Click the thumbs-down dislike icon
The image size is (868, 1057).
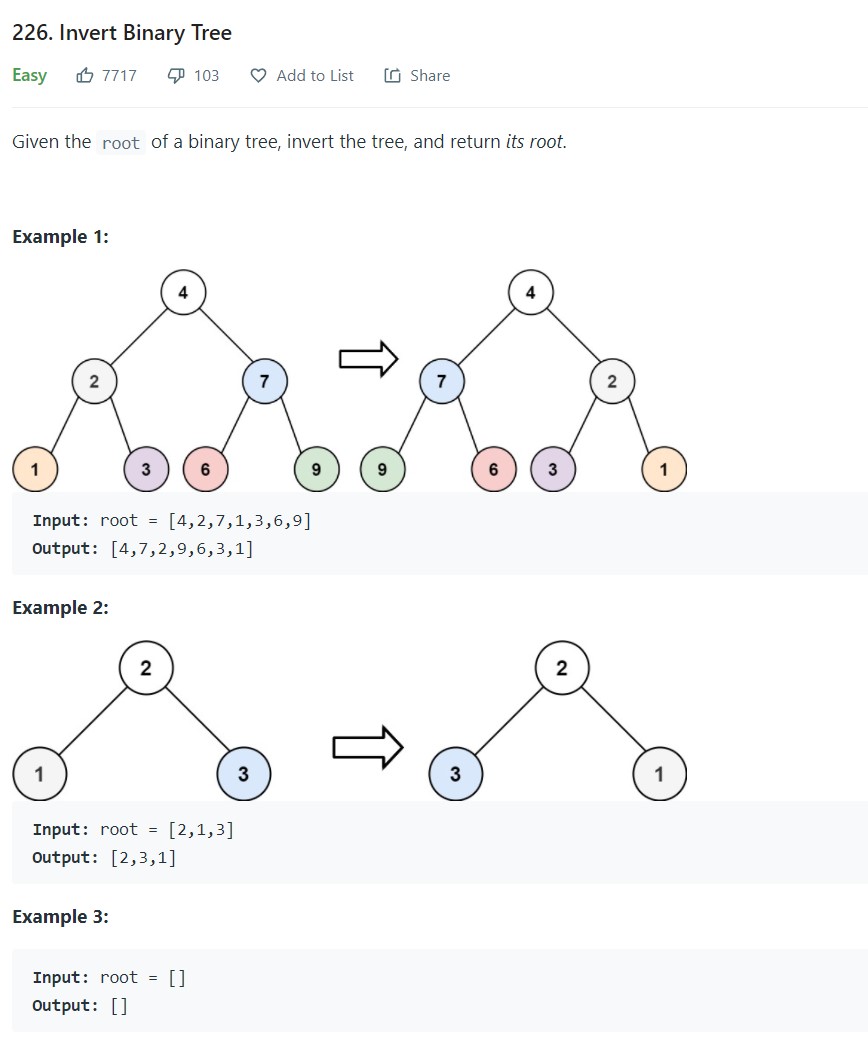[176, 75]
